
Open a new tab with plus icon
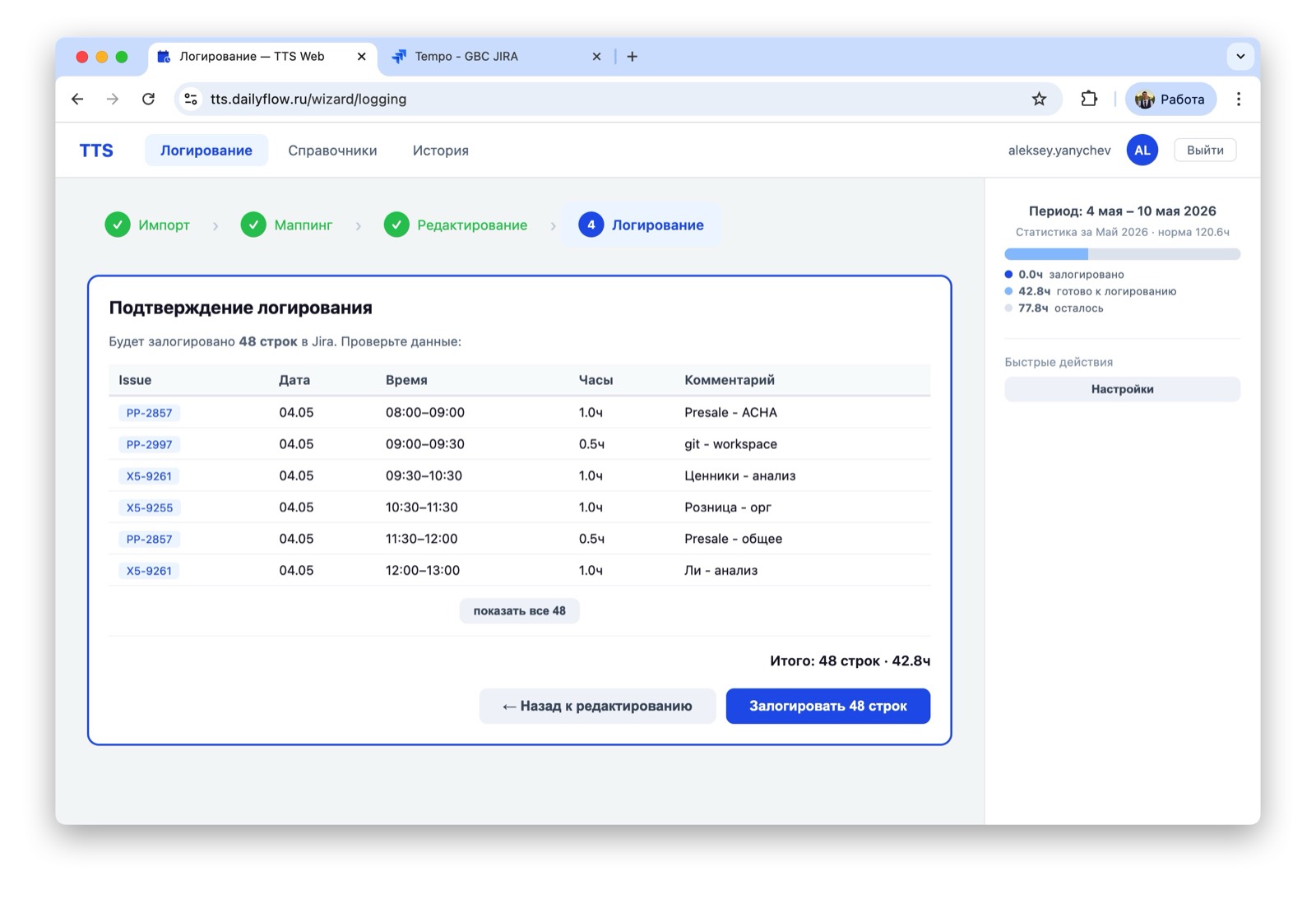click(x=632, y=57)
